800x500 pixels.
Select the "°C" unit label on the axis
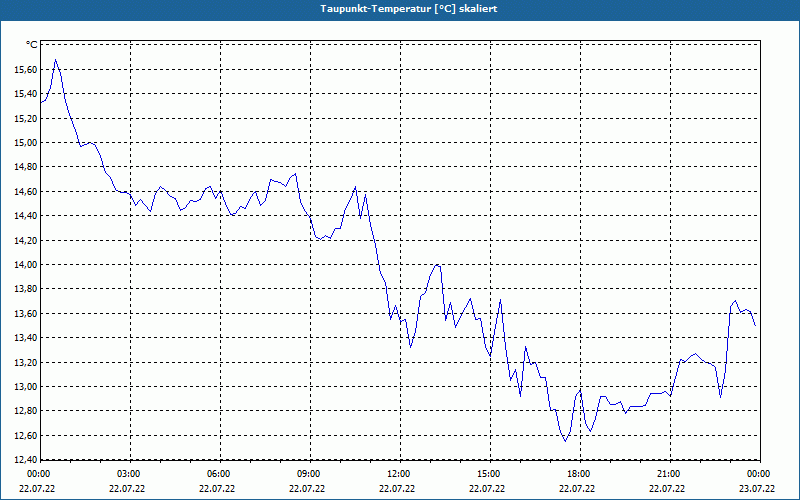[x=31, y=45]
